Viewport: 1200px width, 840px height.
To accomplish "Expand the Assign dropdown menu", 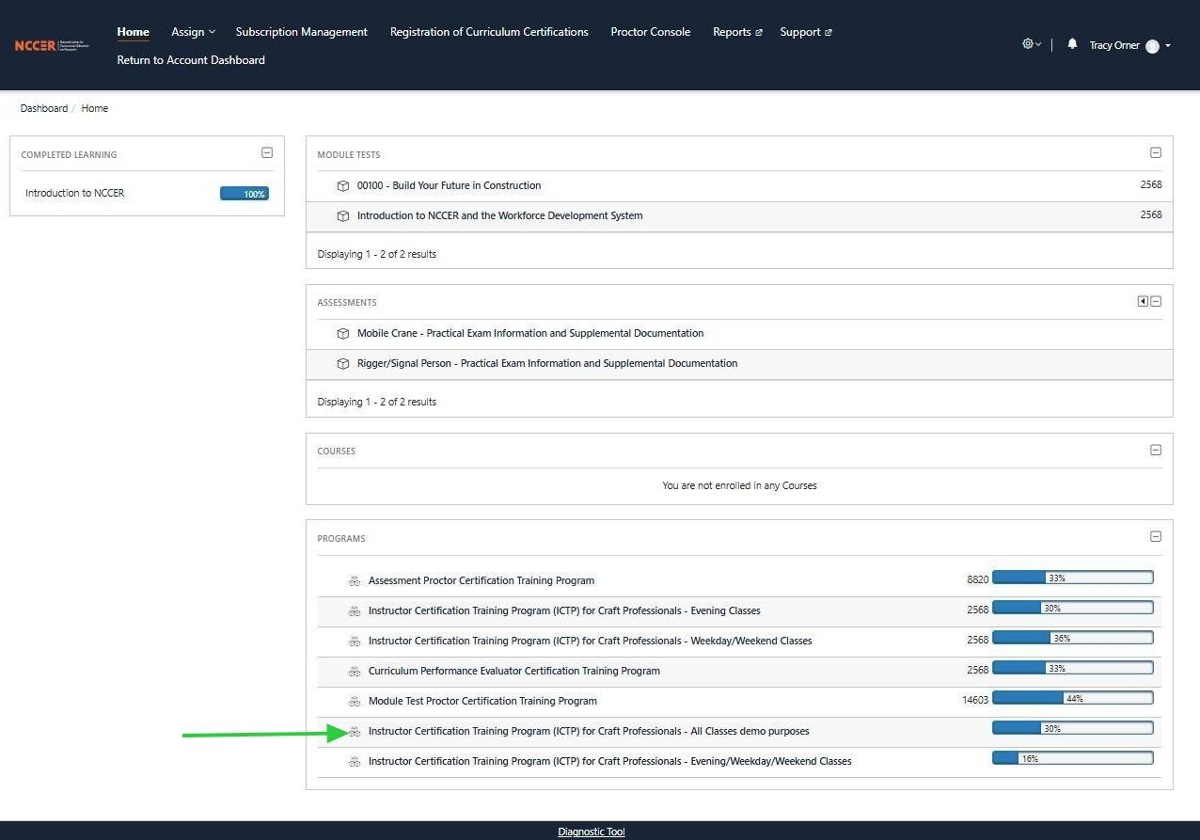I will [x=193, y=32].
